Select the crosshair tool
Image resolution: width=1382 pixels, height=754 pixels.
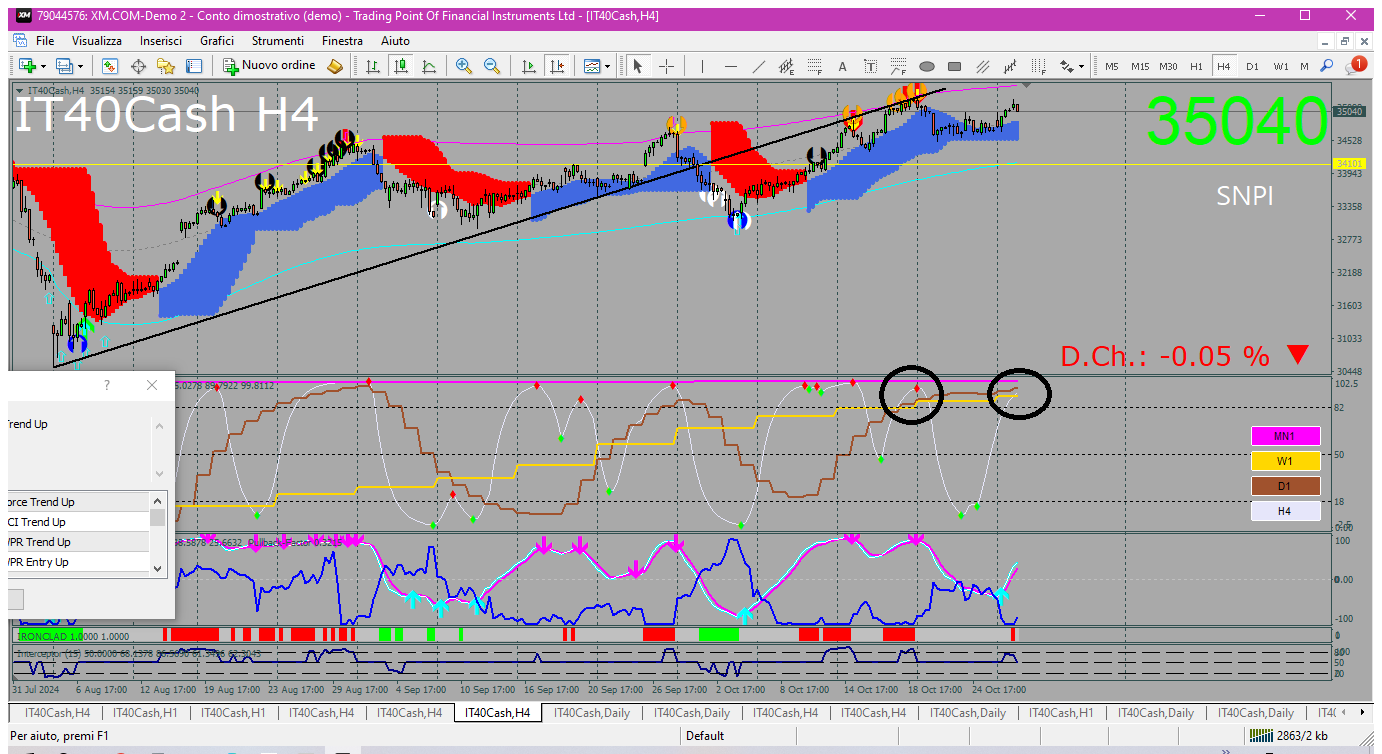pos(665,66)
